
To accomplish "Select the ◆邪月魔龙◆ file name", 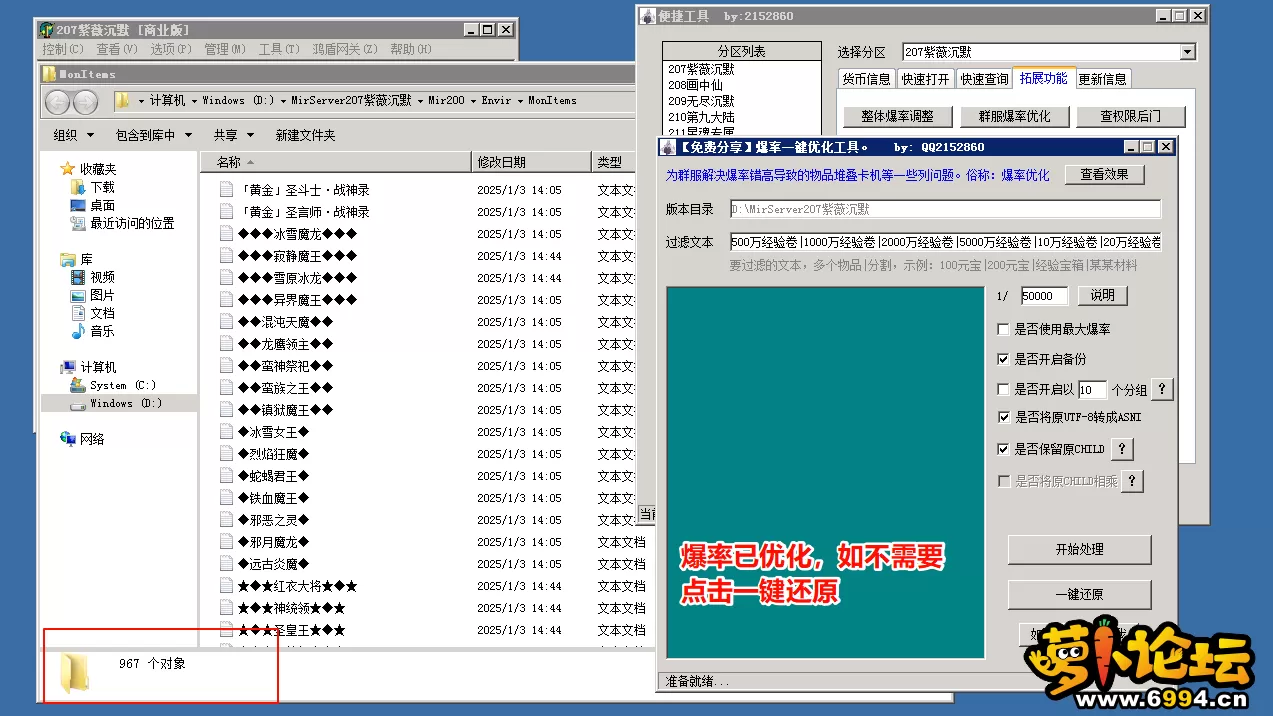I will [274, 542].
